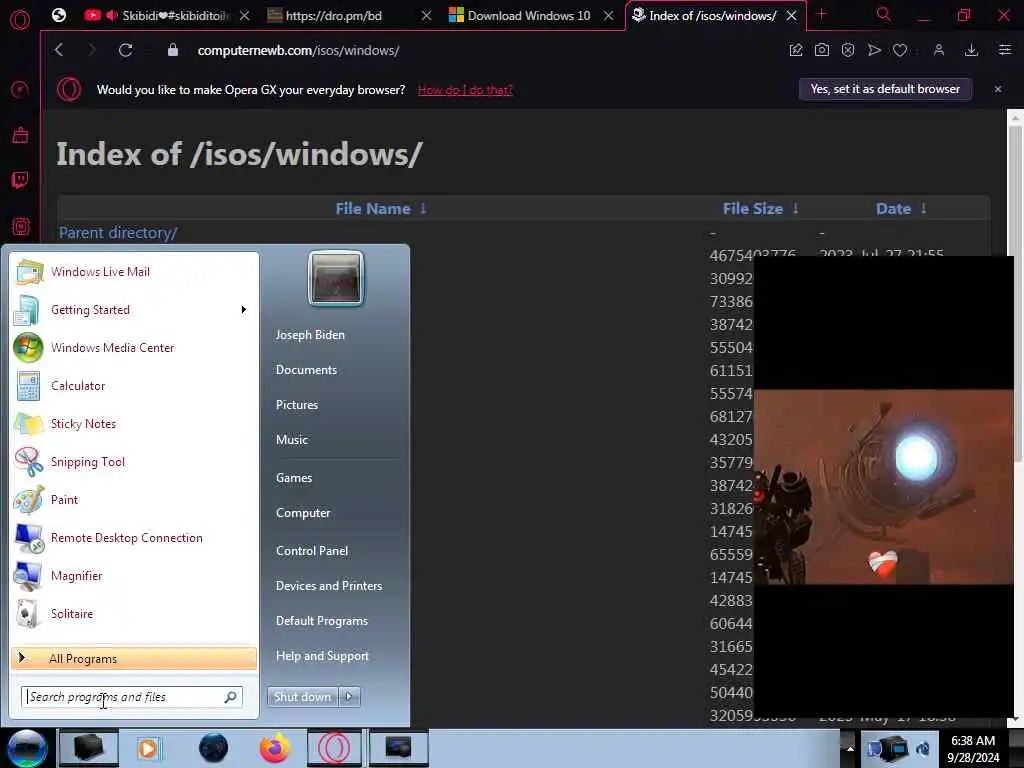Image resolution: width=1024 pixels, height=768 pixels.
Task: Open Music library
Action: (292, 440)
